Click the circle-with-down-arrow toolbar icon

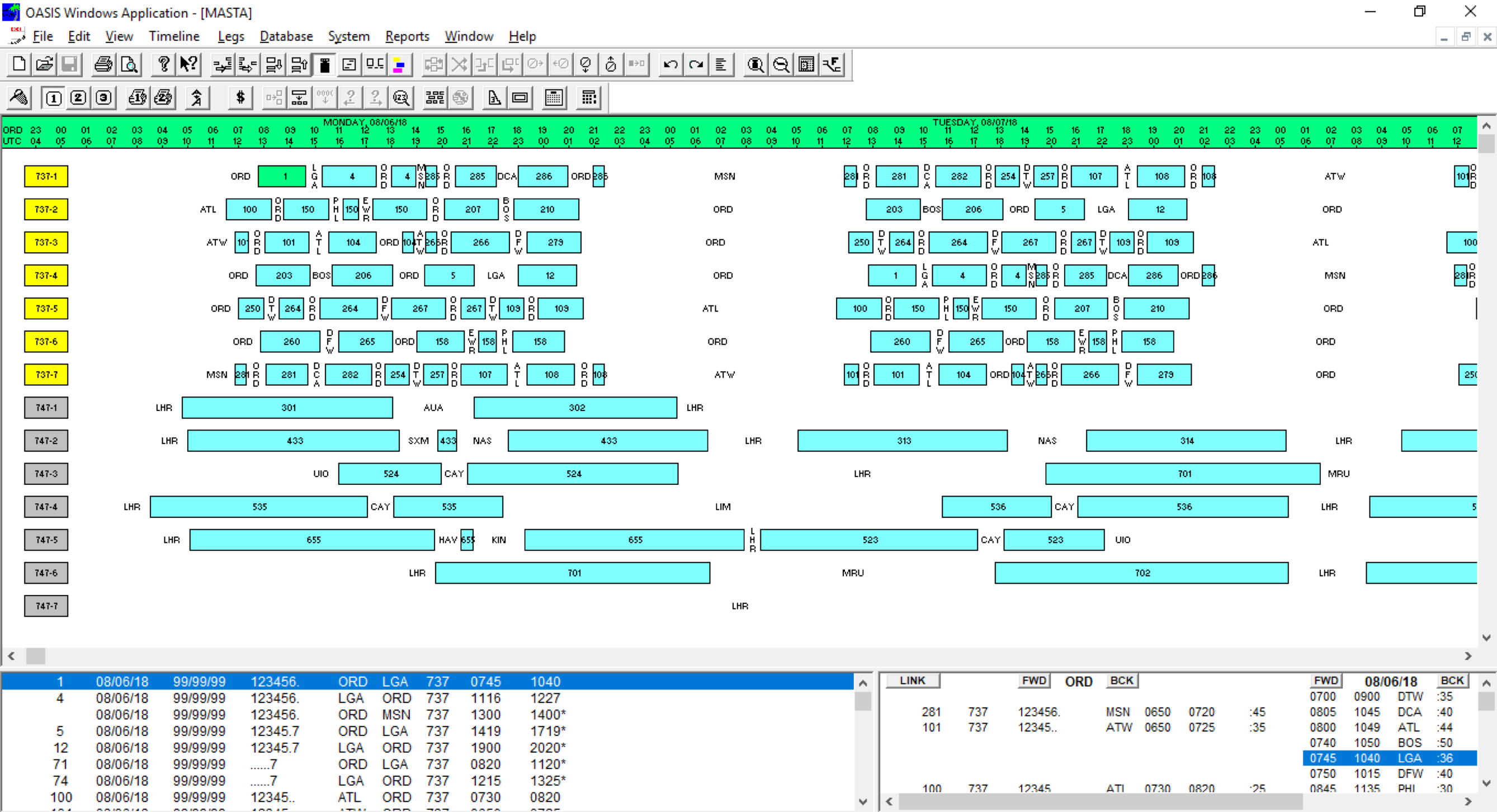point(586,64)
